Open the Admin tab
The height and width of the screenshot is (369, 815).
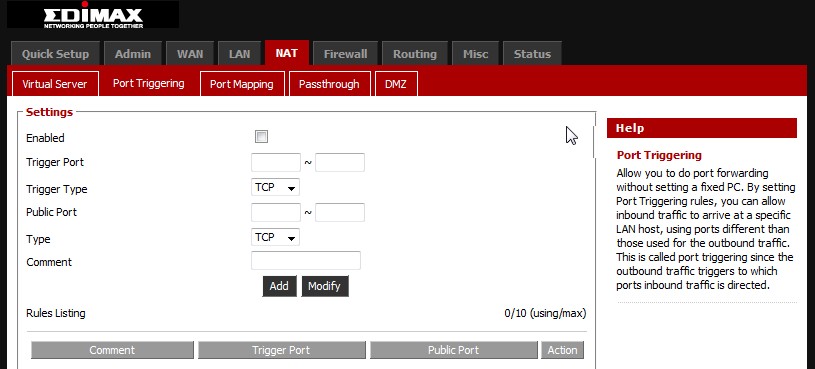click(x=133, y=54)
